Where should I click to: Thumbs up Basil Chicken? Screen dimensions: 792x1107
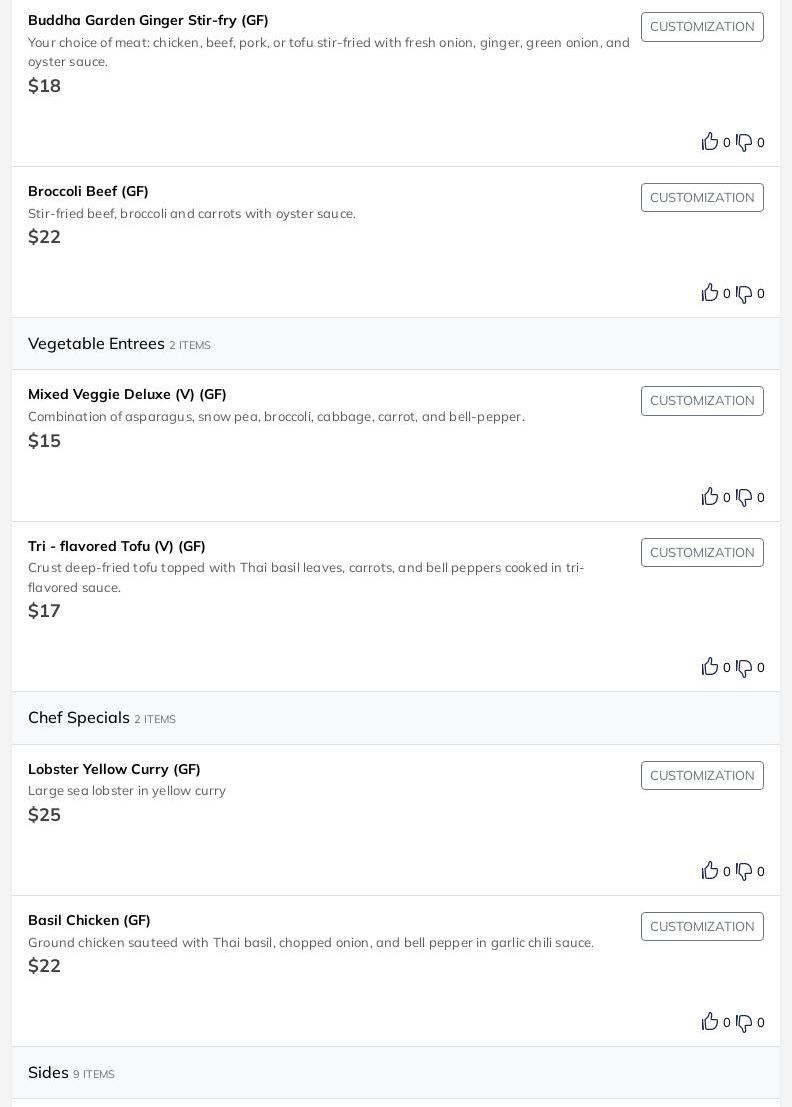[710, 1022]
